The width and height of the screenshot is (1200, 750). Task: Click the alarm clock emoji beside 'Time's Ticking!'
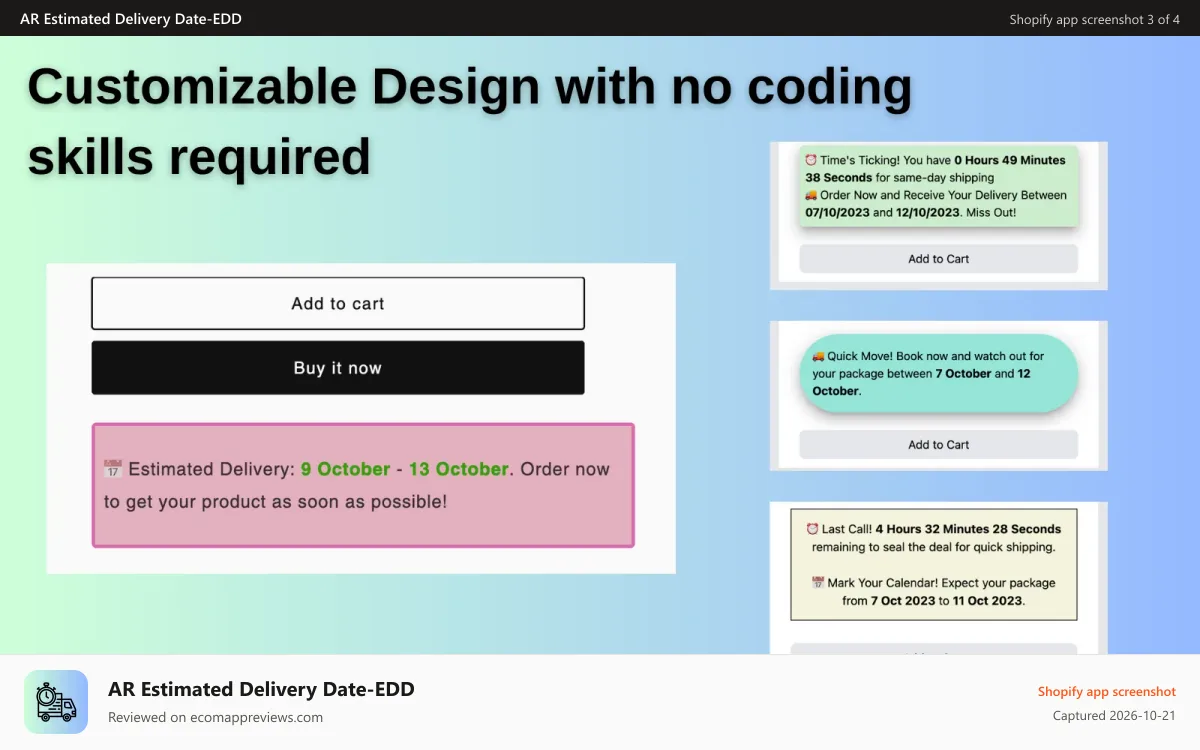click(811, 160)
